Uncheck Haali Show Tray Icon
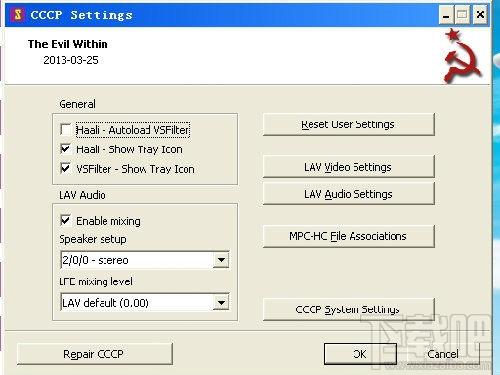This screenshot has width=500, height=375. click(66, 149)
